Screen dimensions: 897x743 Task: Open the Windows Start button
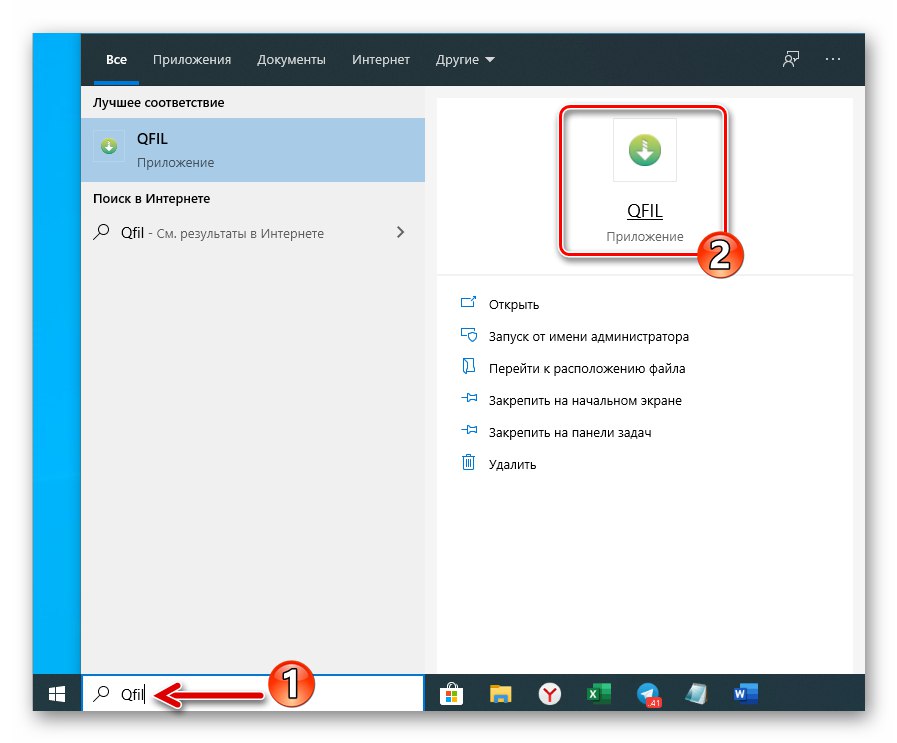57,694
